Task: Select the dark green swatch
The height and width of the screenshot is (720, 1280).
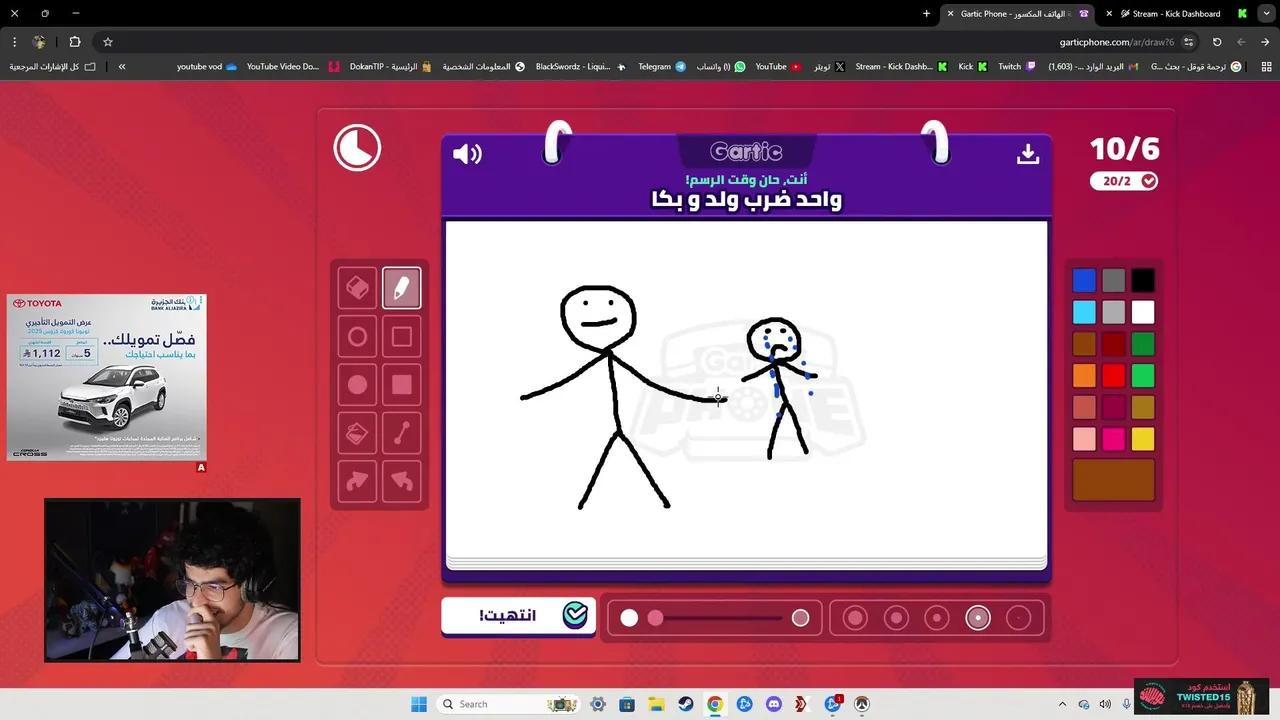Action: [x=1143, y=344]
